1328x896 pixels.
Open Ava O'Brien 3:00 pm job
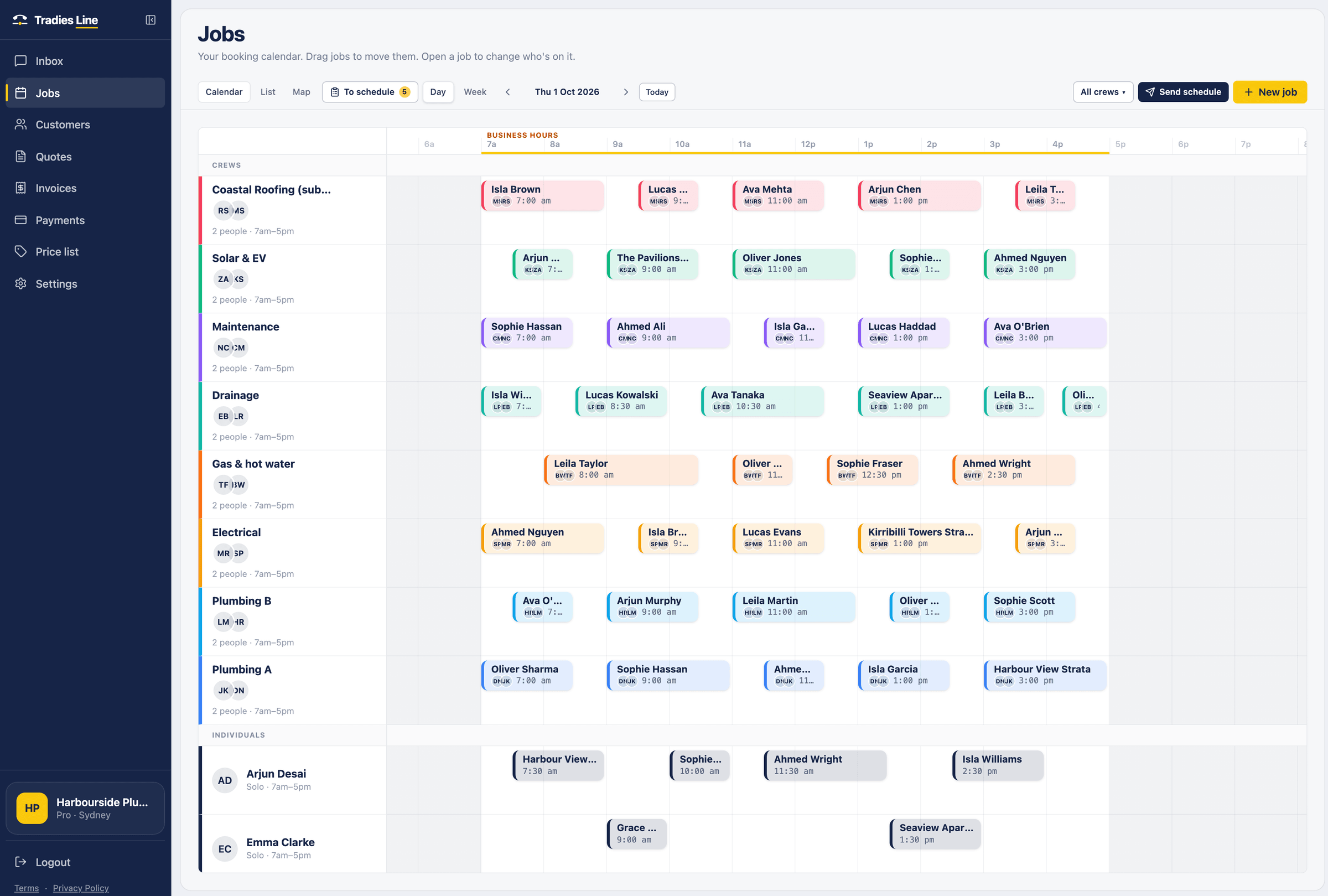point(1045,333)
